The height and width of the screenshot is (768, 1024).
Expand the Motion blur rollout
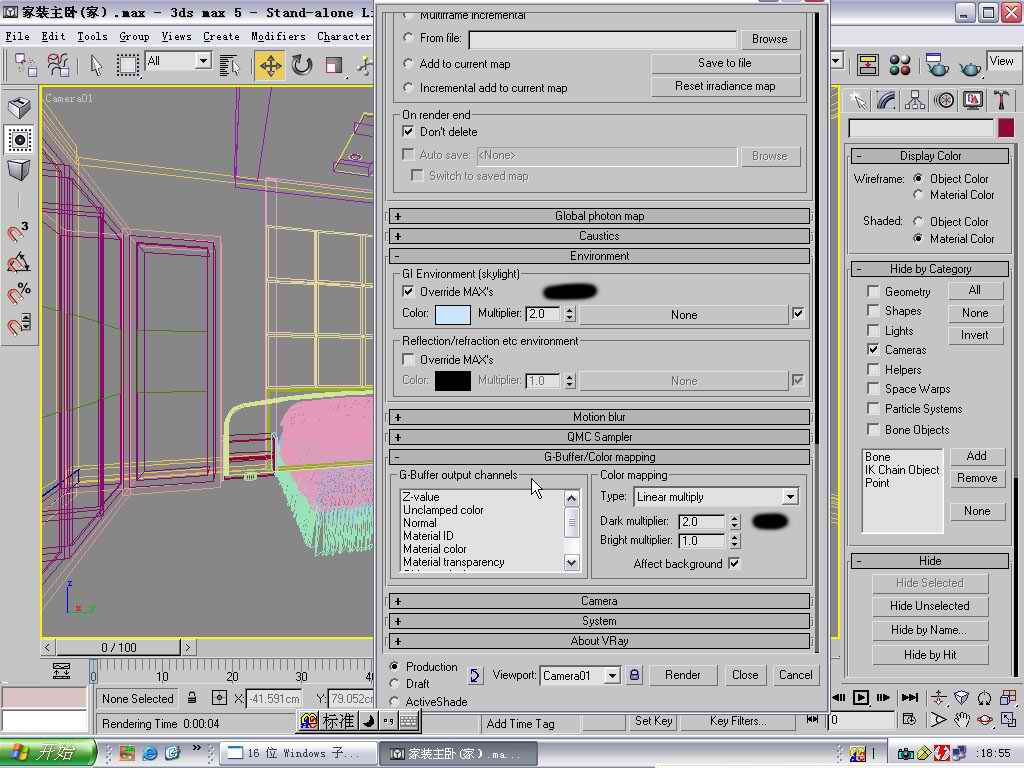pos(599,417)
